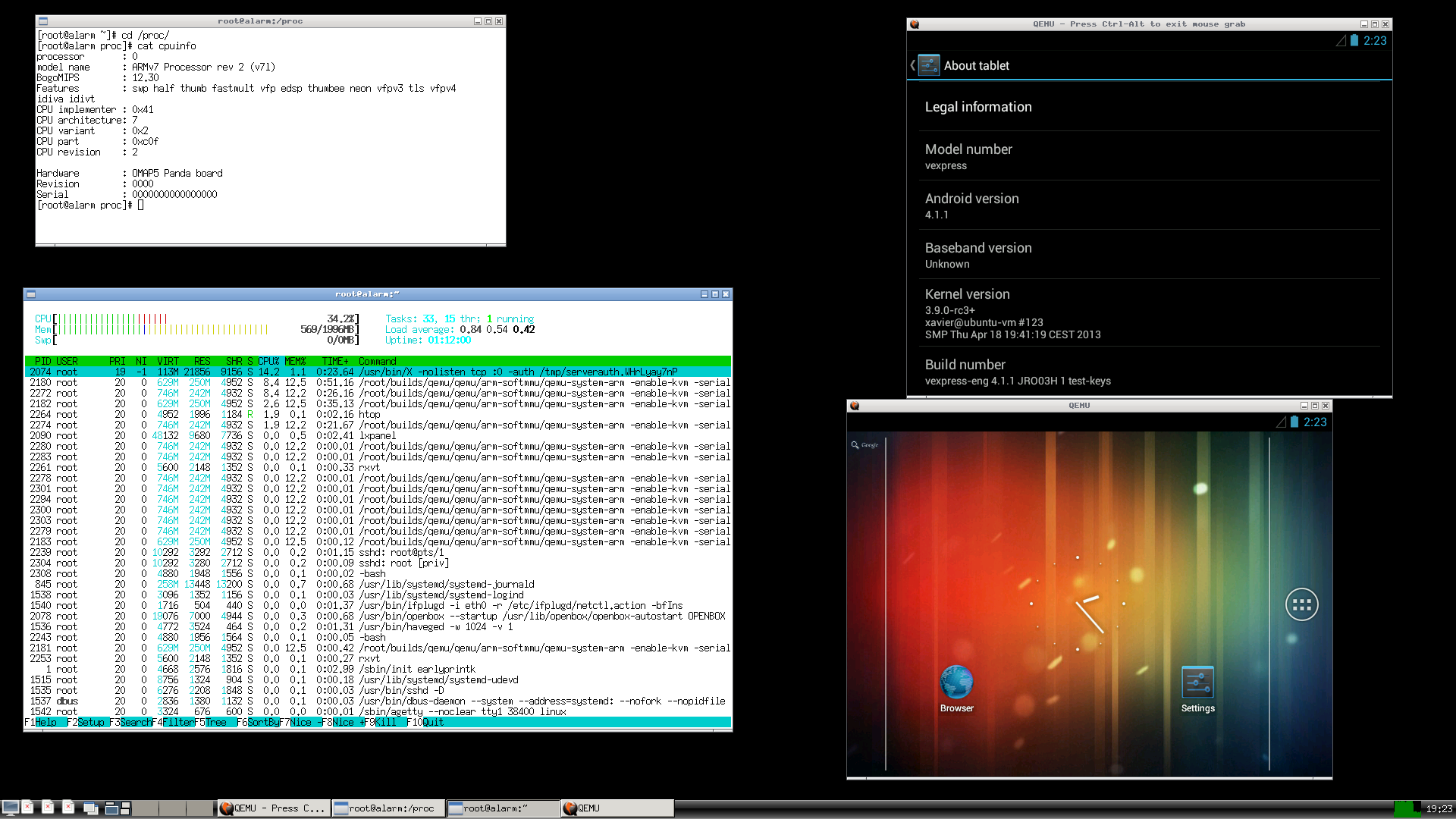Screen dimensions: 1456x819
Task: Click the shell prompt cursor in /proc terminal
Action: pyautogui.click(x=140, y=206)
